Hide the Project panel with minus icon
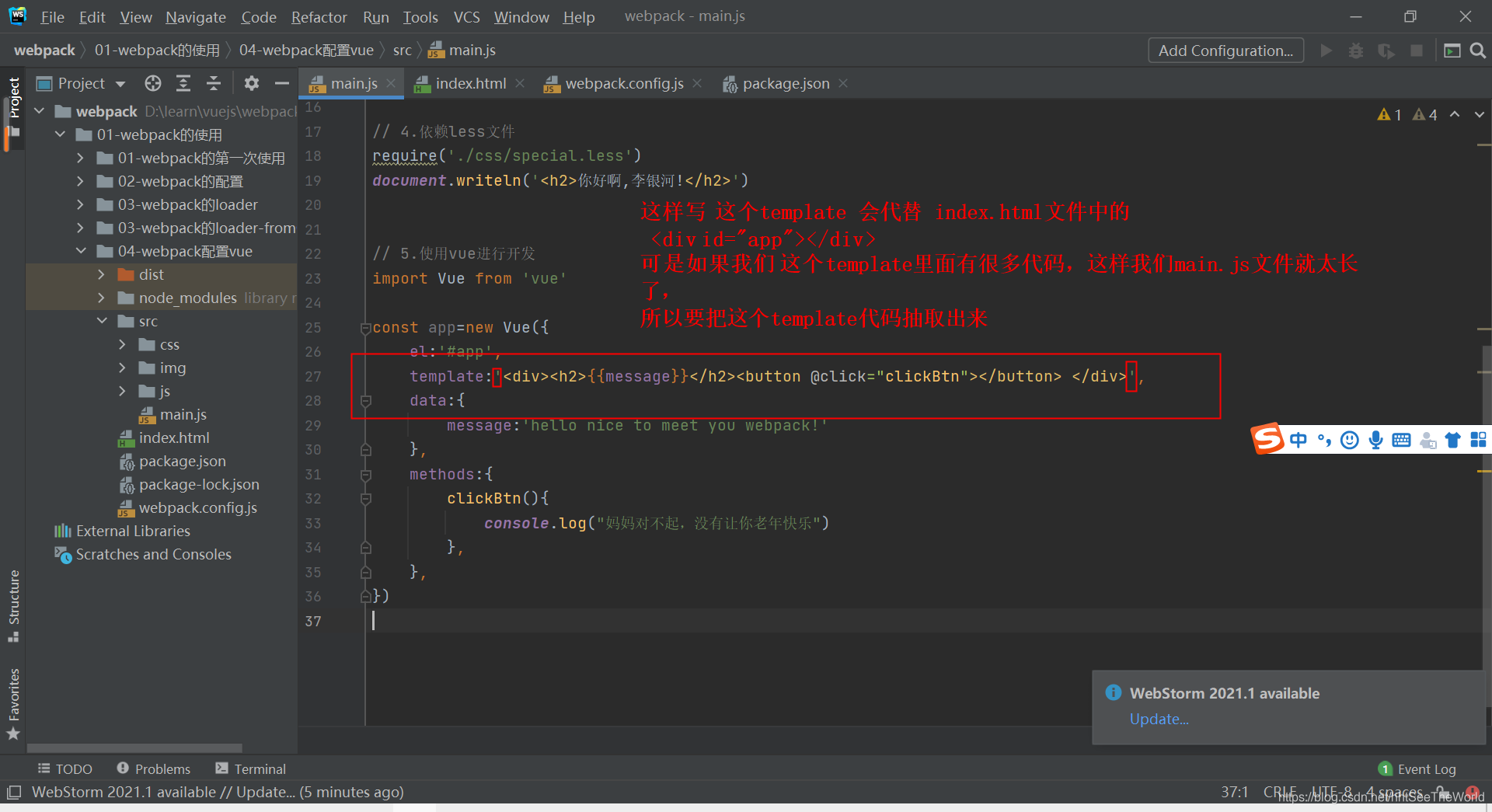 tap(282, 83)
